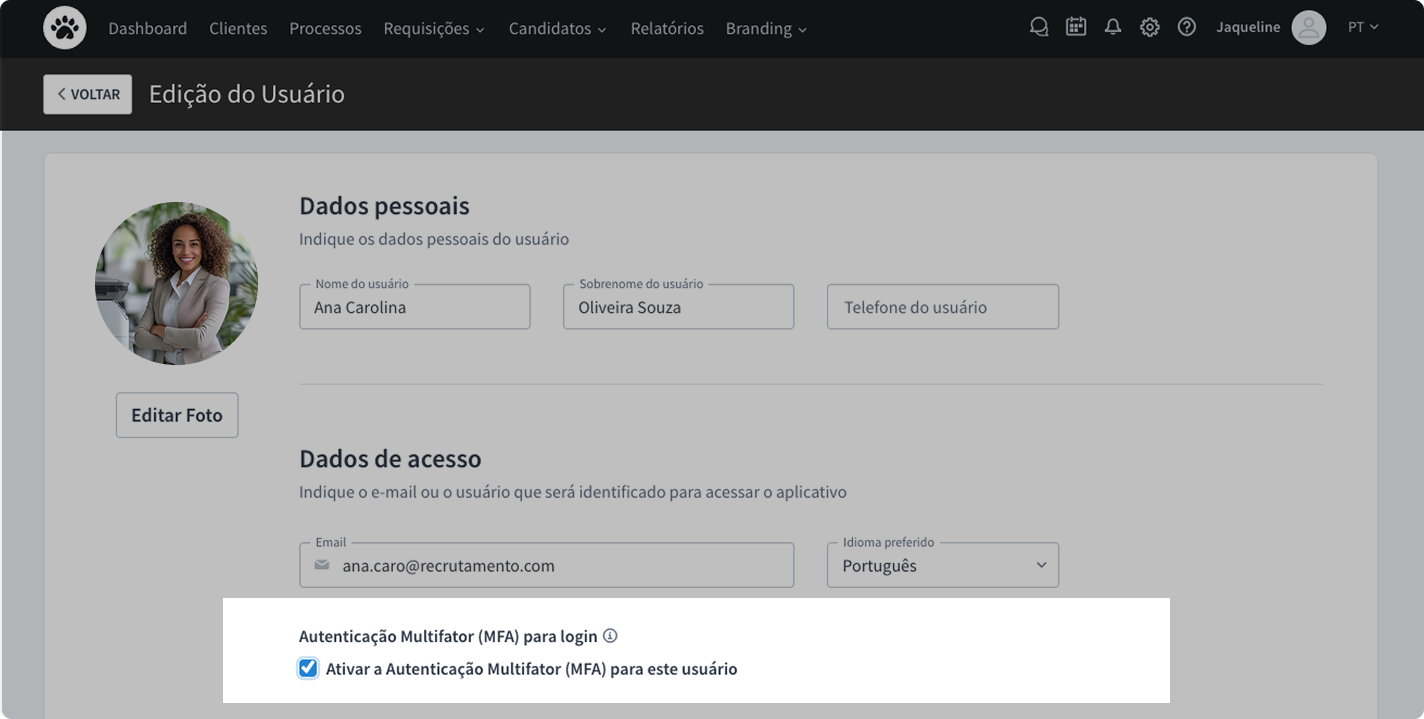Expand the PT language selector
Viewport: 1424px width, 719px height.
pyautogui.click(x=1363, y=27)
